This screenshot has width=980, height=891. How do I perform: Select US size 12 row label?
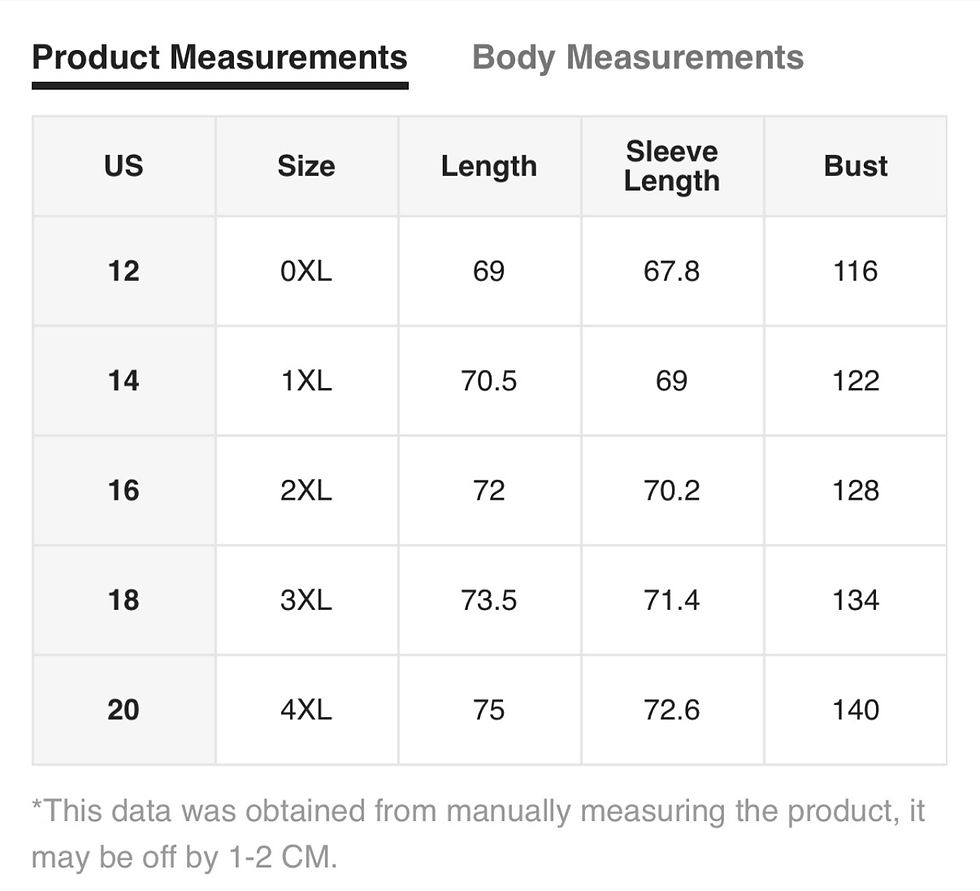(124, 271)
